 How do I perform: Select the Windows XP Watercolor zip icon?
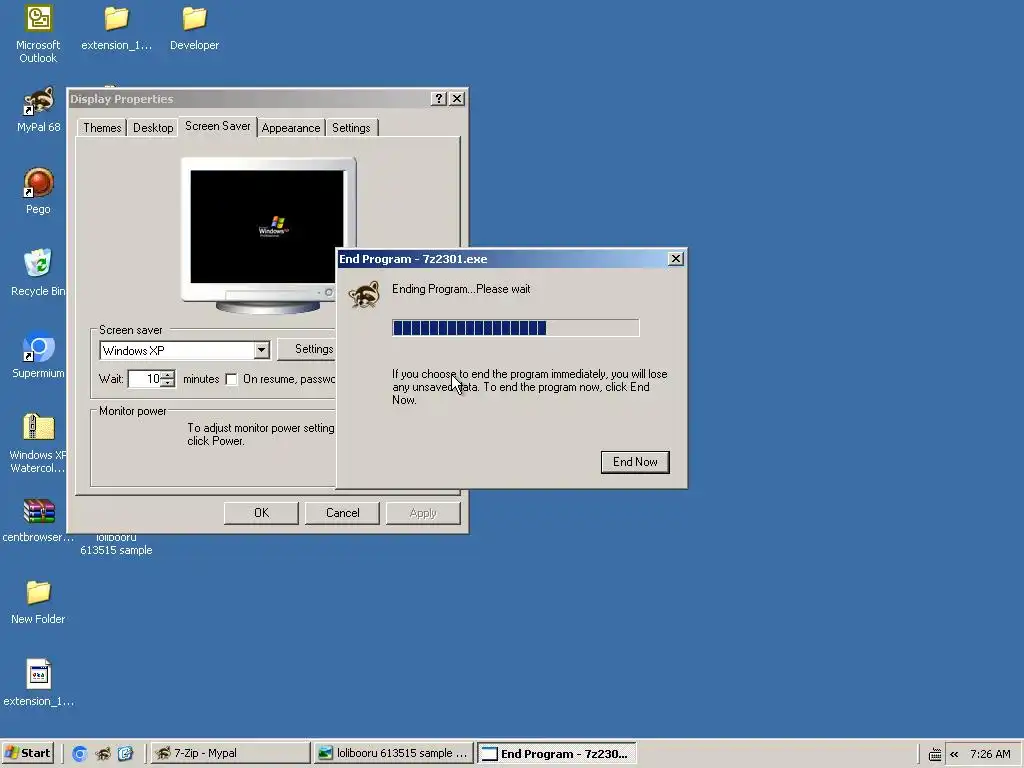point(38,443)
